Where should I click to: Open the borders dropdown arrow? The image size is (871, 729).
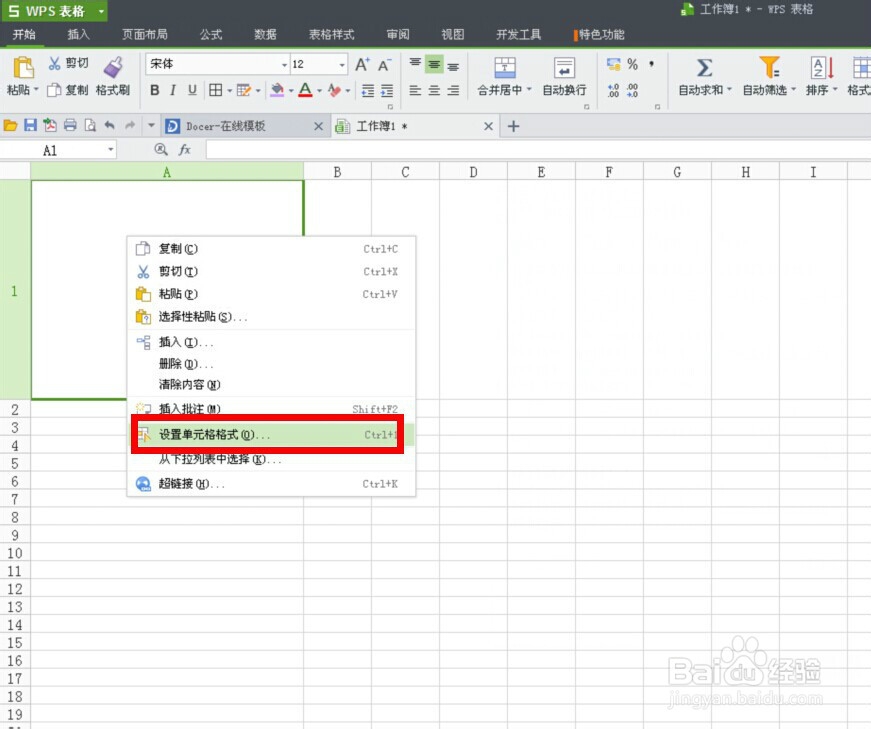229,91
